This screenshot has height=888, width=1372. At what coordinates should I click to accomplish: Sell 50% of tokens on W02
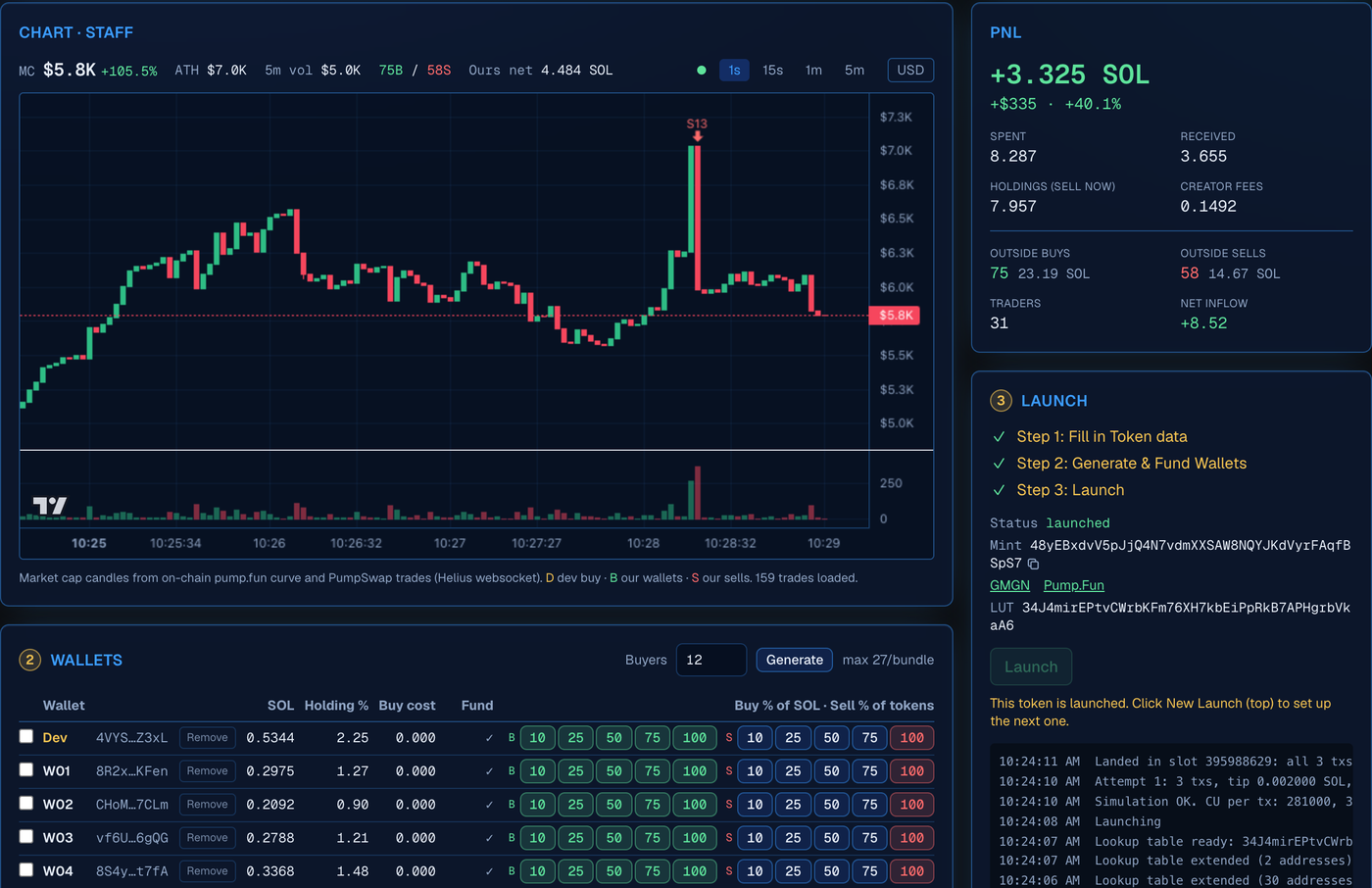click(831, 805)
